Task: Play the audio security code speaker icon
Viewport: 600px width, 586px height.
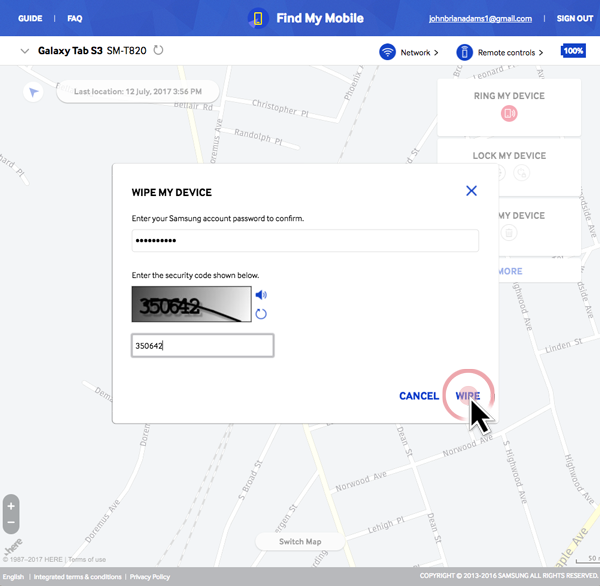Action: [x=261, y=295]
